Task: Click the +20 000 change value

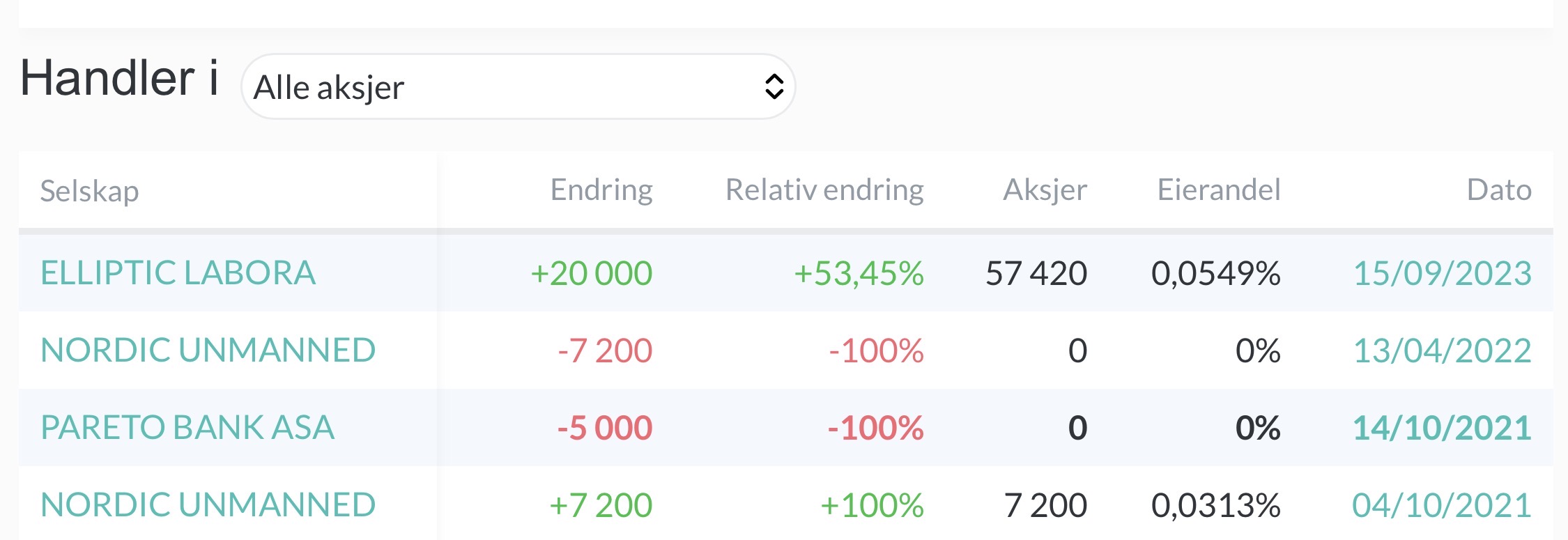Action: [x=591, y=273]
